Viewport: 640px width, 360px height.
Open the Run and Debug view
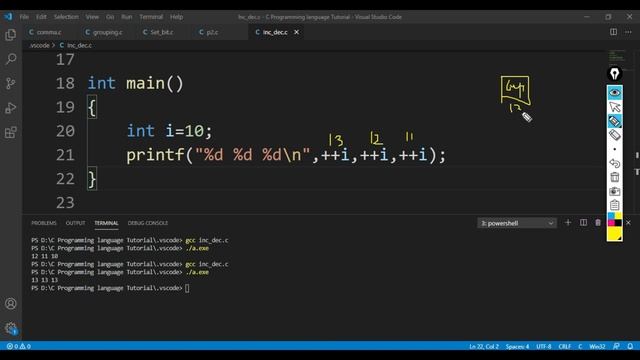(x=11, y=108)
